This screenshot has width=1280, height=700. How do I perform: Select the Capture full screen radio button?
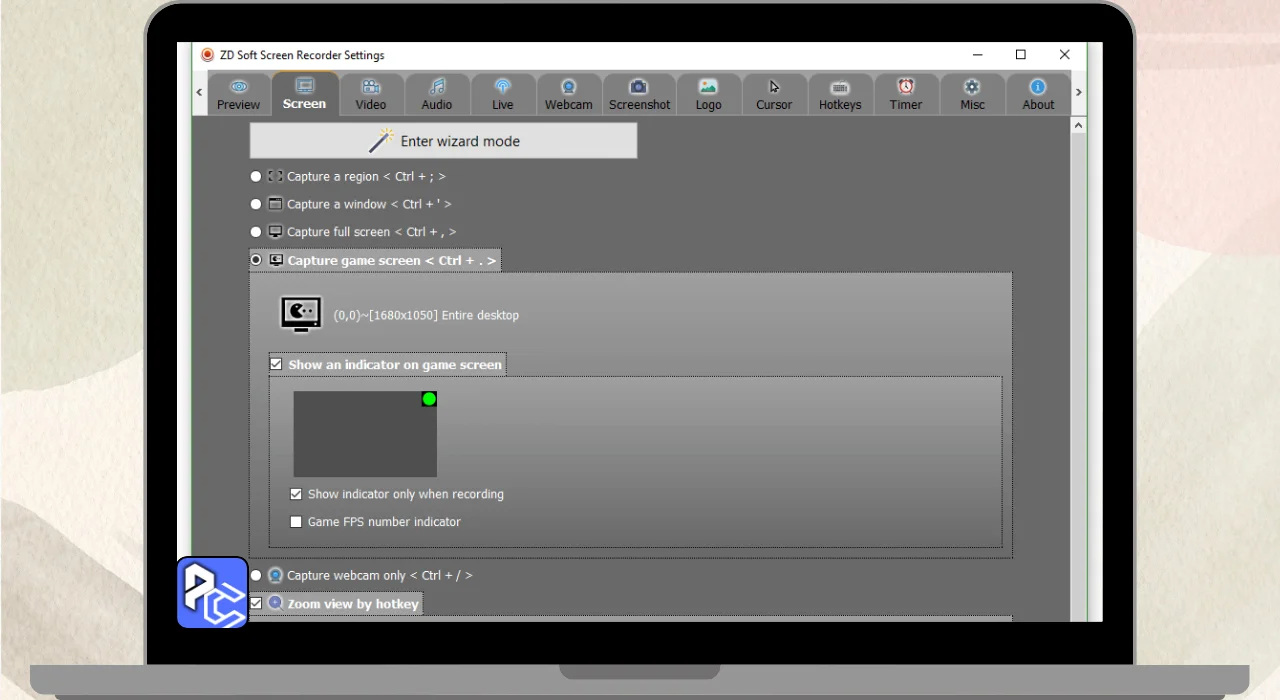coord(256,232)
